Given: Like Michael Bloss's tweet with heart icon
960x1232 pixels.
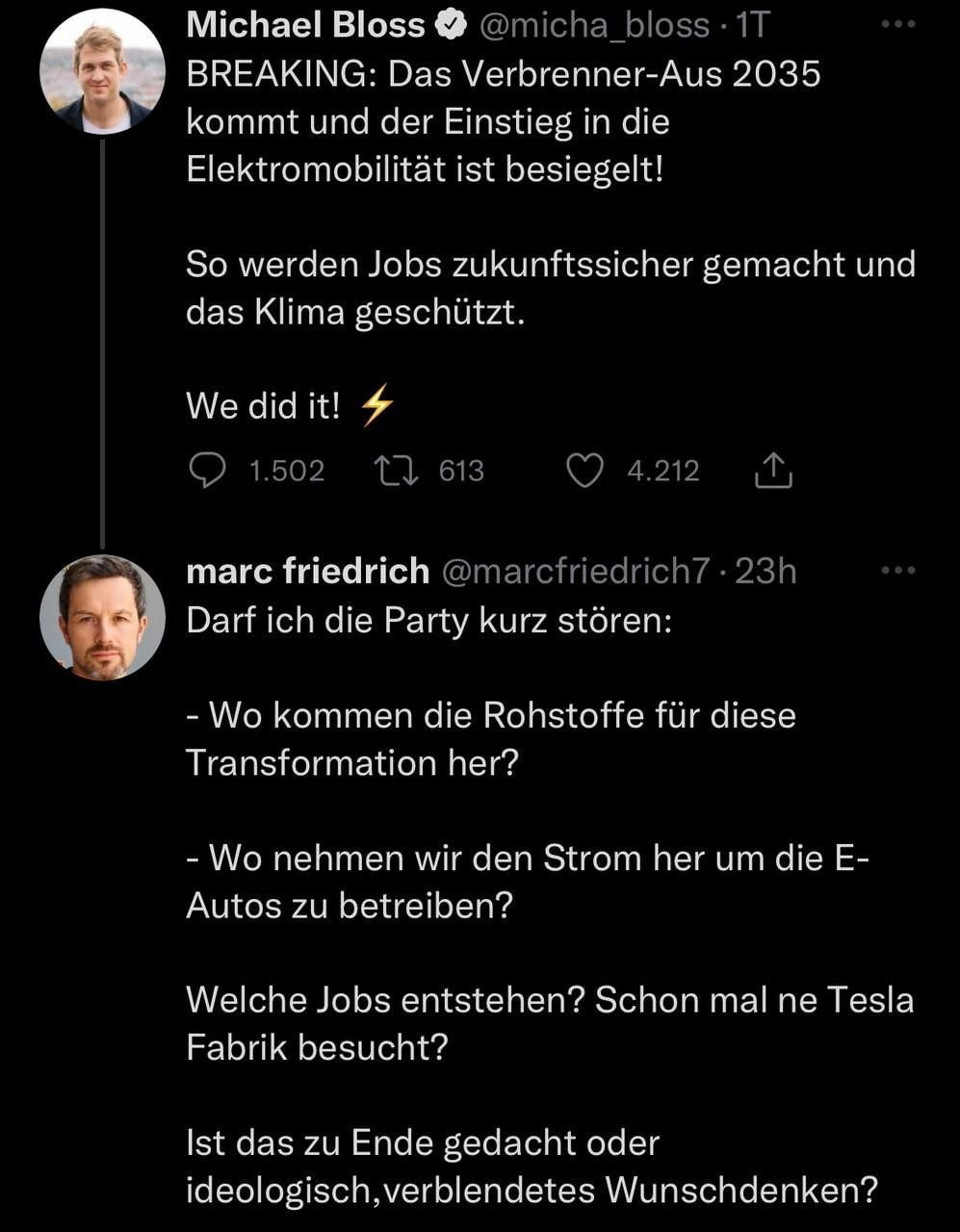Looking at the screenshot, I should (584, 471).
